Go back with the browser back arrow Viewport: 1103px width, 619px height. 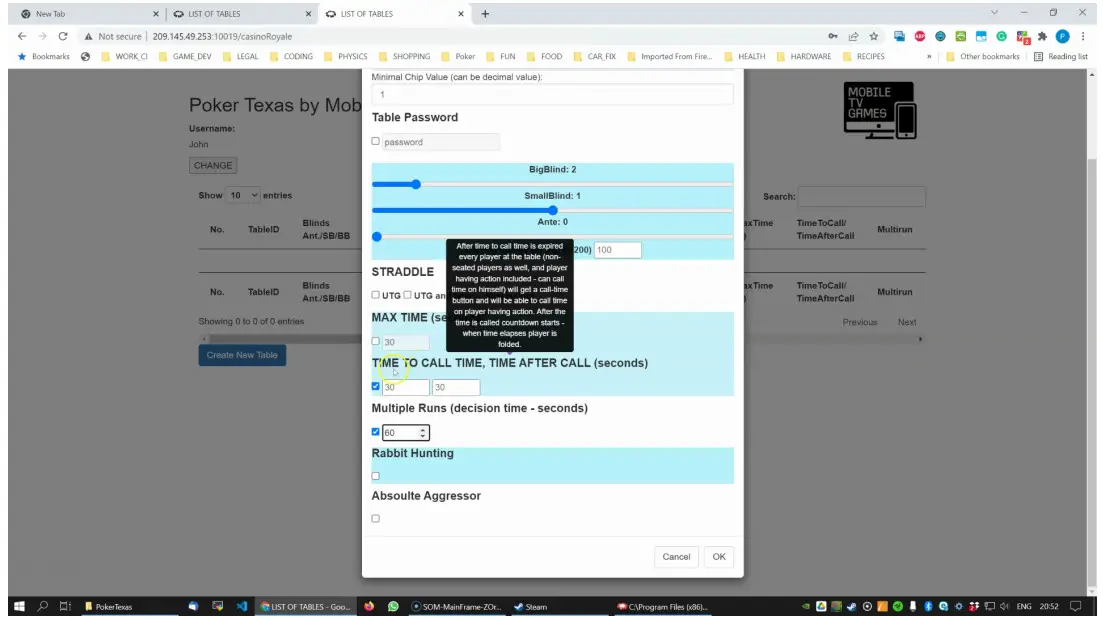click(22, 37)
